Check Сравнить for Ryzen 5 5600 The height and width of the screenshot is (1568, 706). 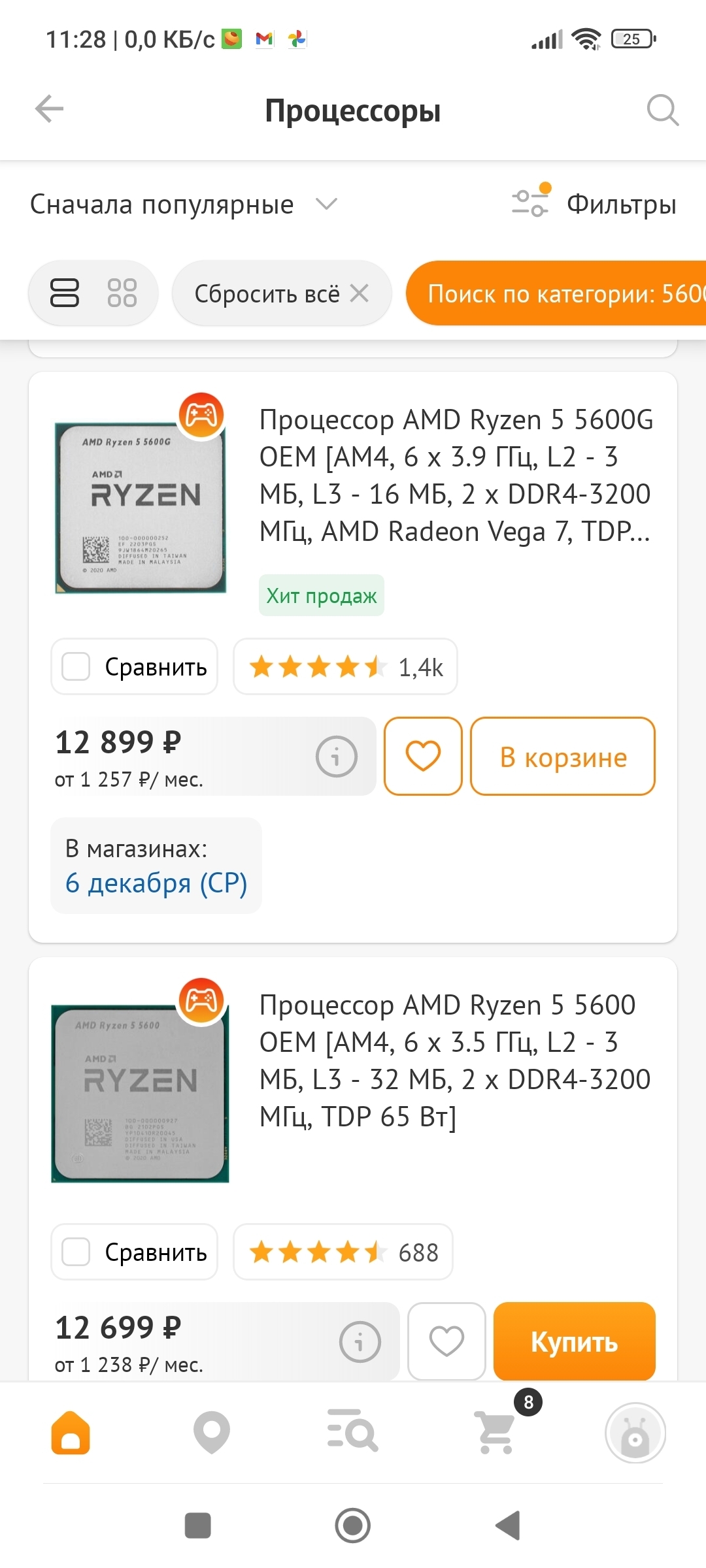coord(76,1252)
